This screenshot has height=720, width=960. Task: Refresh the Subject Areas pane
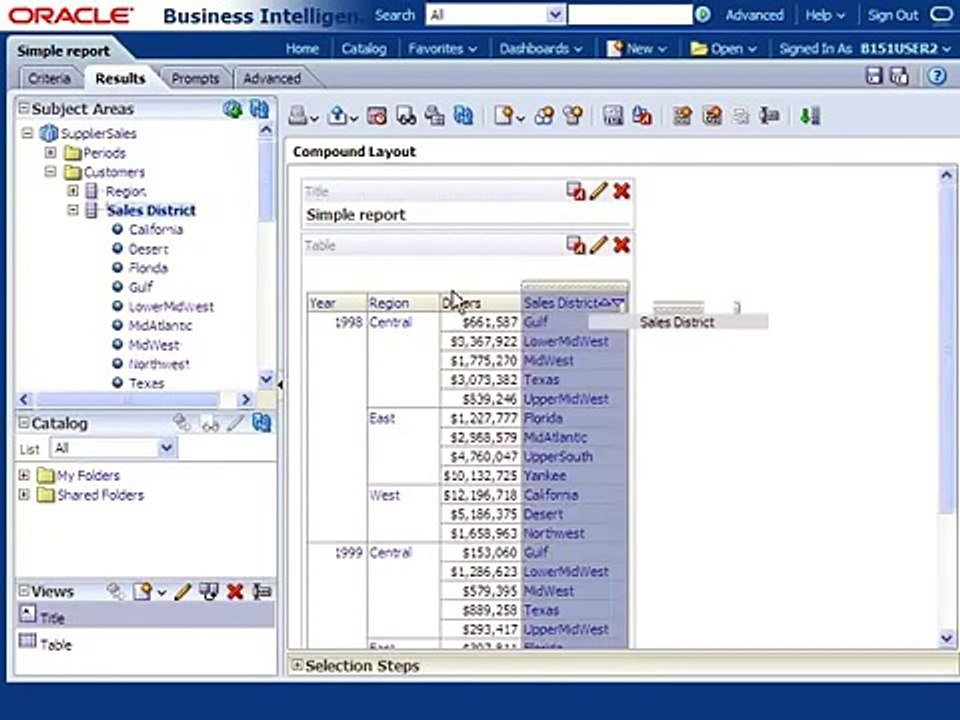(x=260, y=109)
